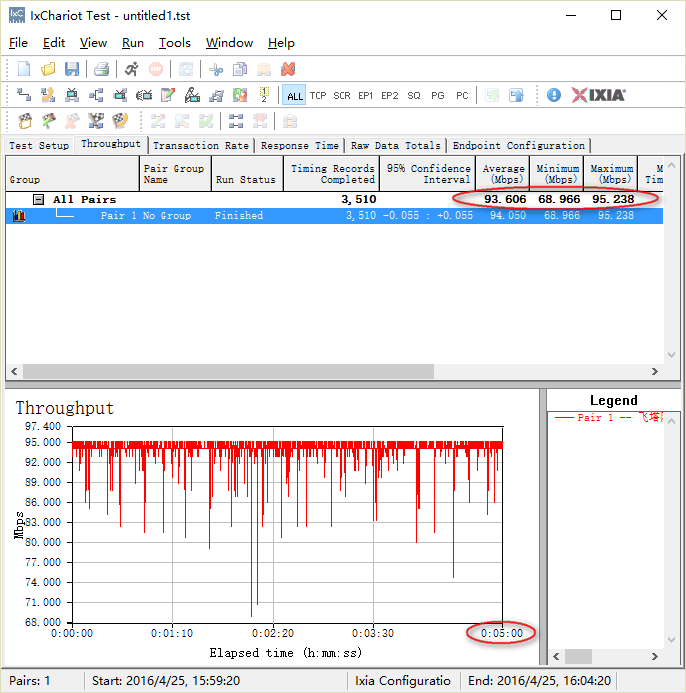Toggle the TCP filter button

(x=318, y=95)
